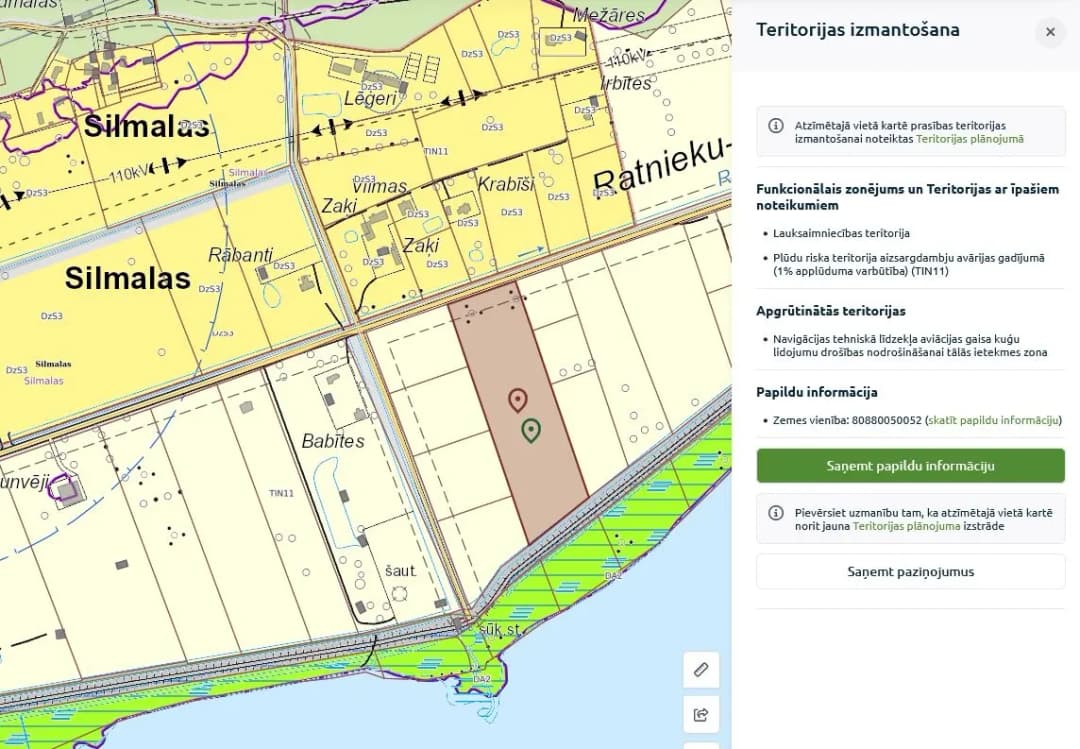Click Lauksaimniecības teritorija list item
This screenshot has height=749, width=1080.
click(x=841, y=233)
